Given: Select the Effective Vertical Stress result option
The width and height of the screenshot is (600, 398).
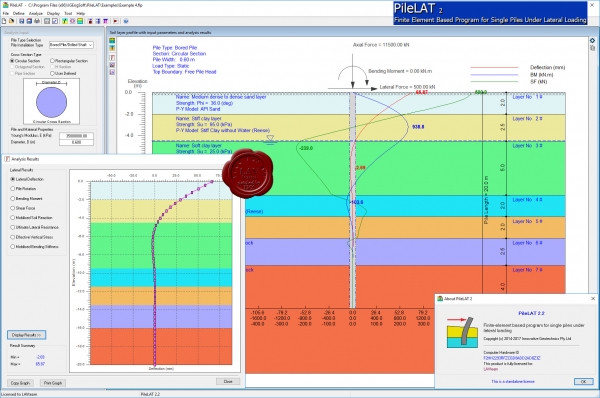Looking at the screenshot, I should [13, 237].
